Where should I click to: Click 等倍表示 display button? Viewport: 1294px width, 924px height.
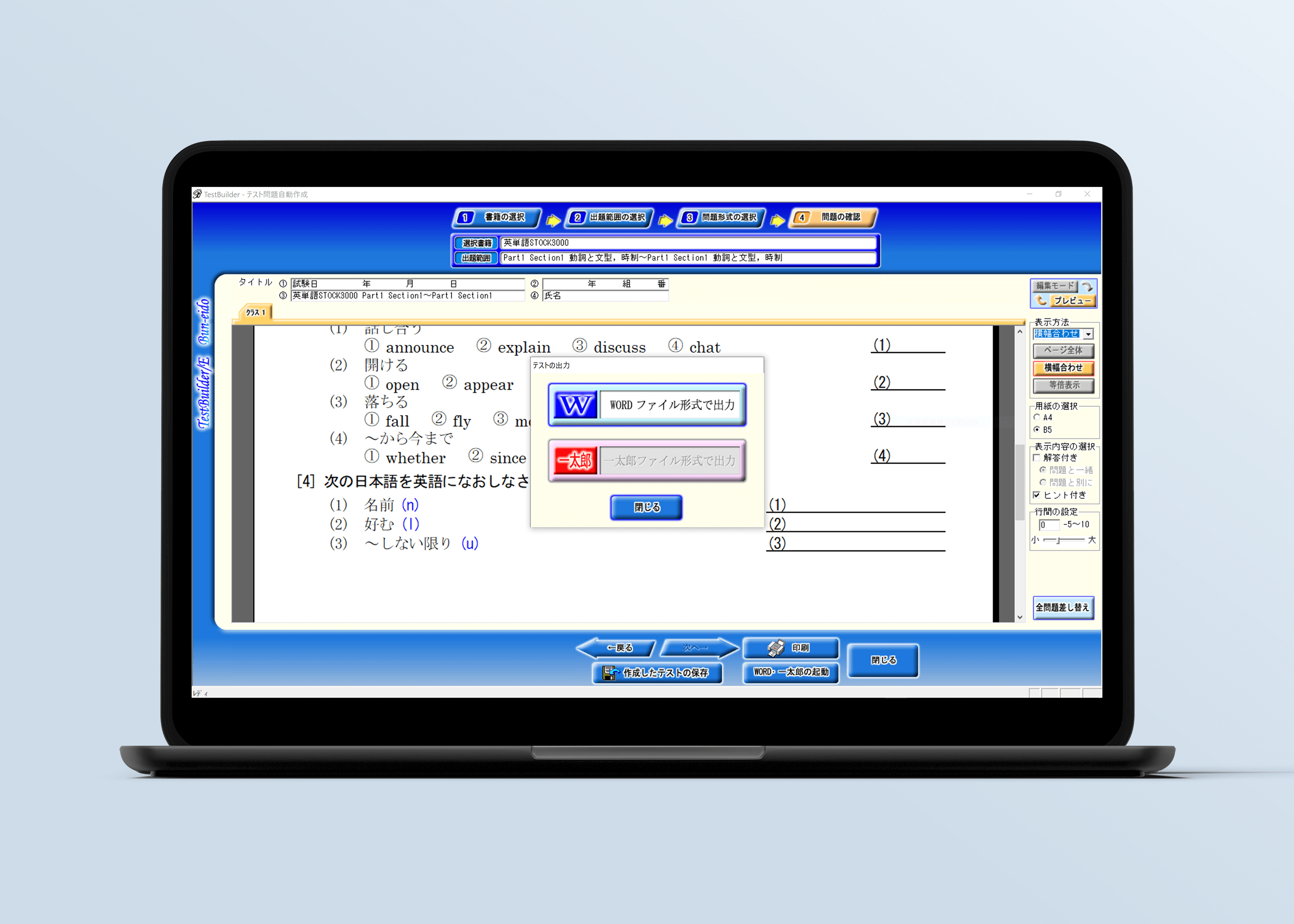(x=1063, y=385)
